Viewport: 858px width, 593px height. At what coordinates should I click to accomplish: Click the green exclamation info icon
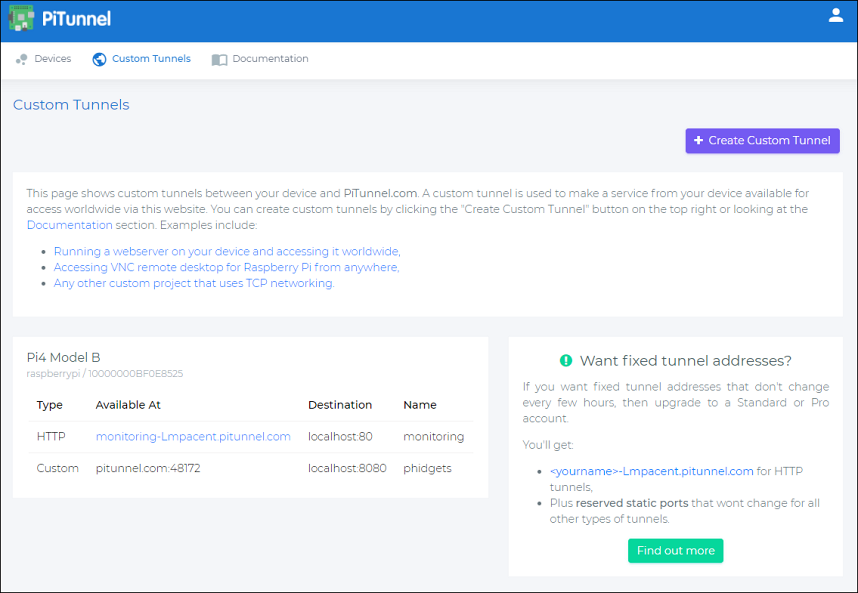(566, 361)
